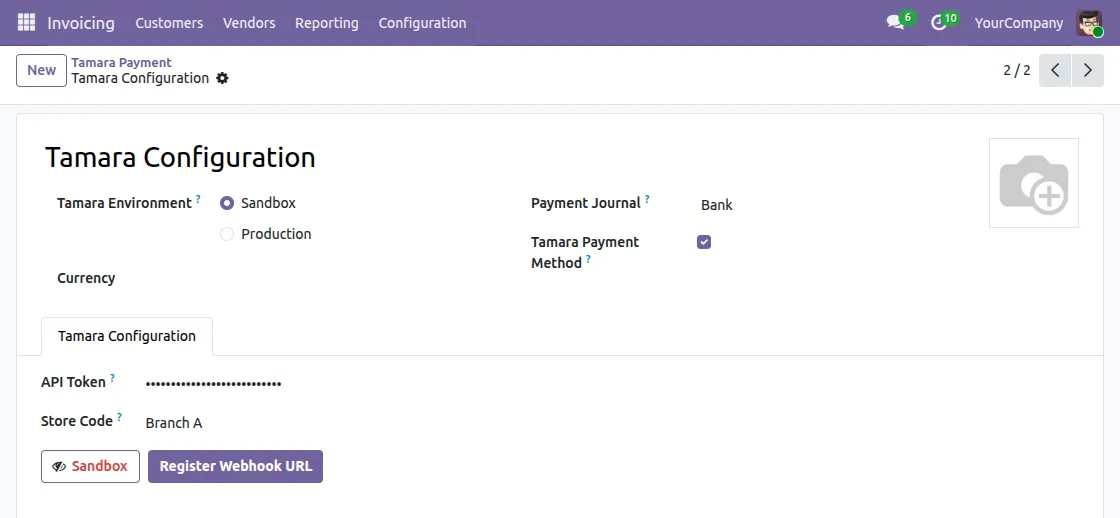Viewport: 1120px width, 518px height.
Task: Switch to the Tamara Configuration tab
Action: (x=126, y=337)
